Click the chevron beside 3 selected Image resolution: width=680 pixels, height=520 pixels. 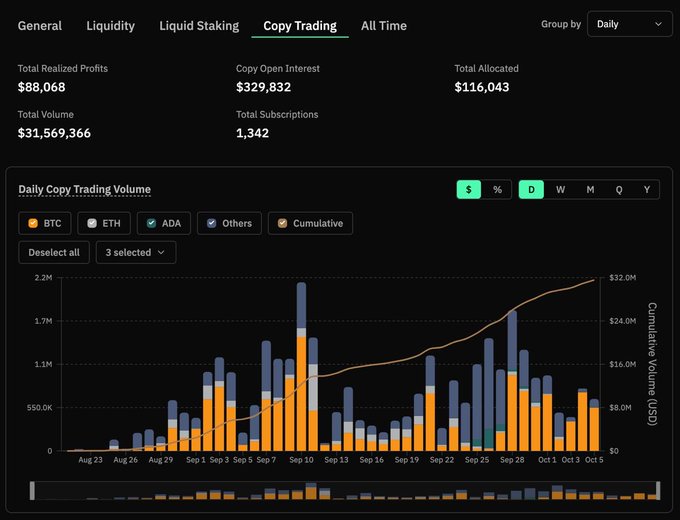(x=161, y=252)
